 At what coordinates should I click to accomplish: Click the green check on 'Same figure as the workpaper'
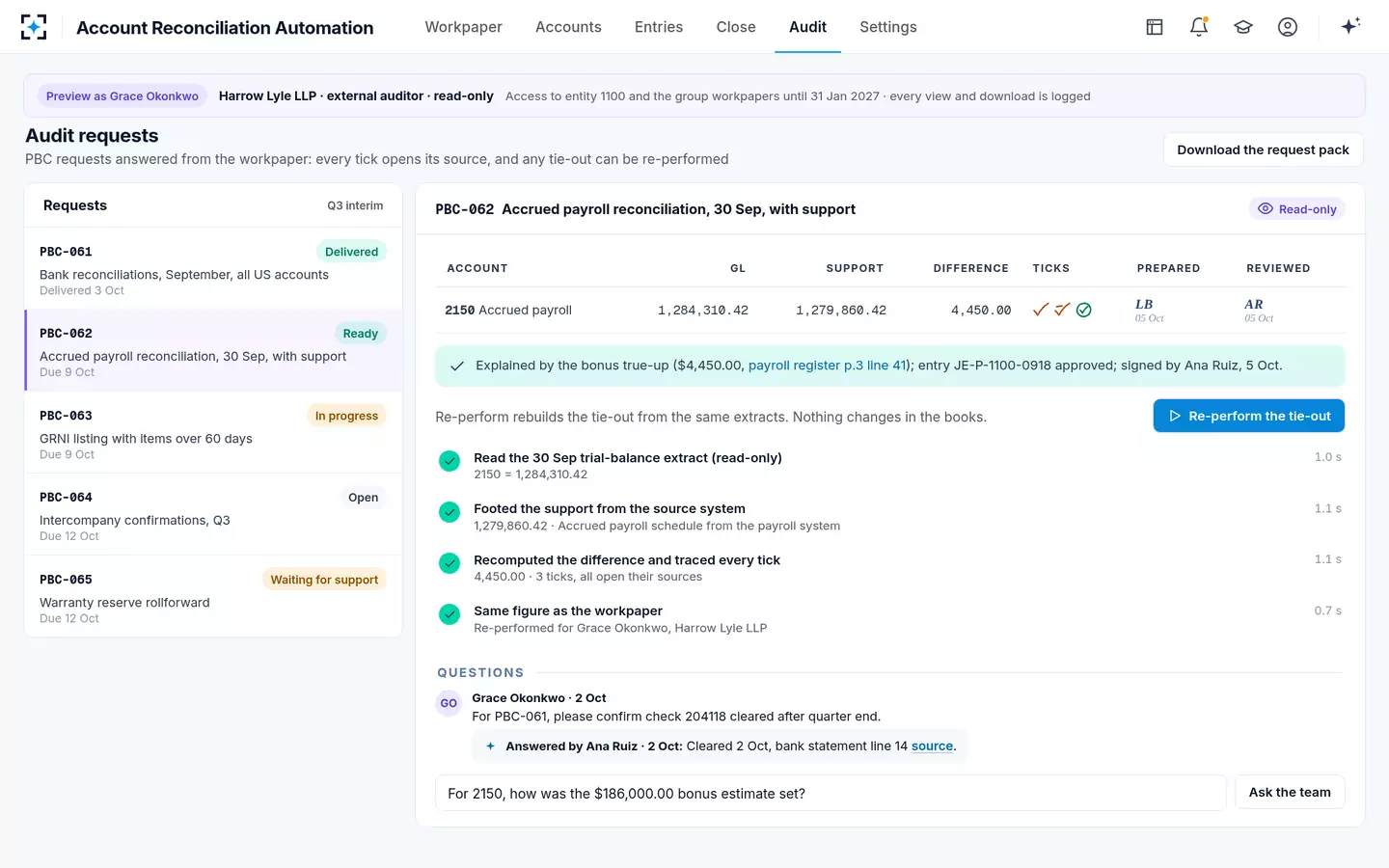pyautogui.click(x=449, y=614)
